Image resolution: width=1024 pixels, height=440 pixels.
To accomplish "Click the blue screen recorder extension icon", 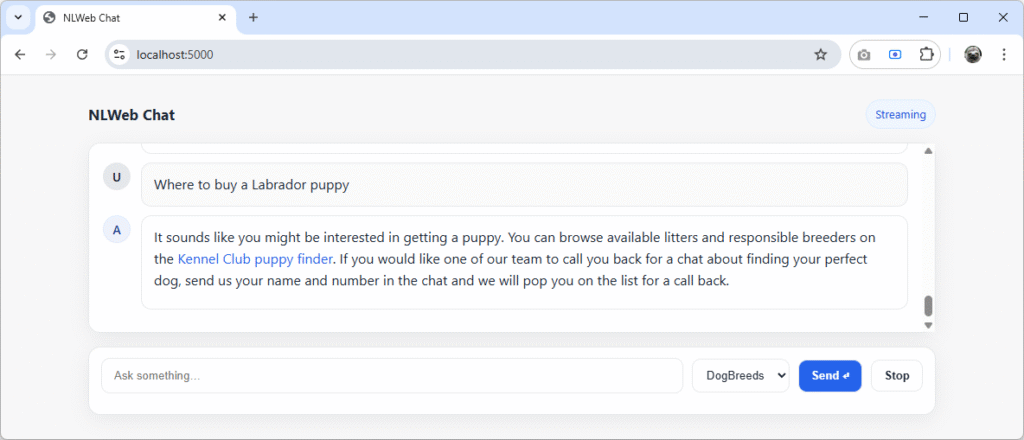I will tap(895, 55).
